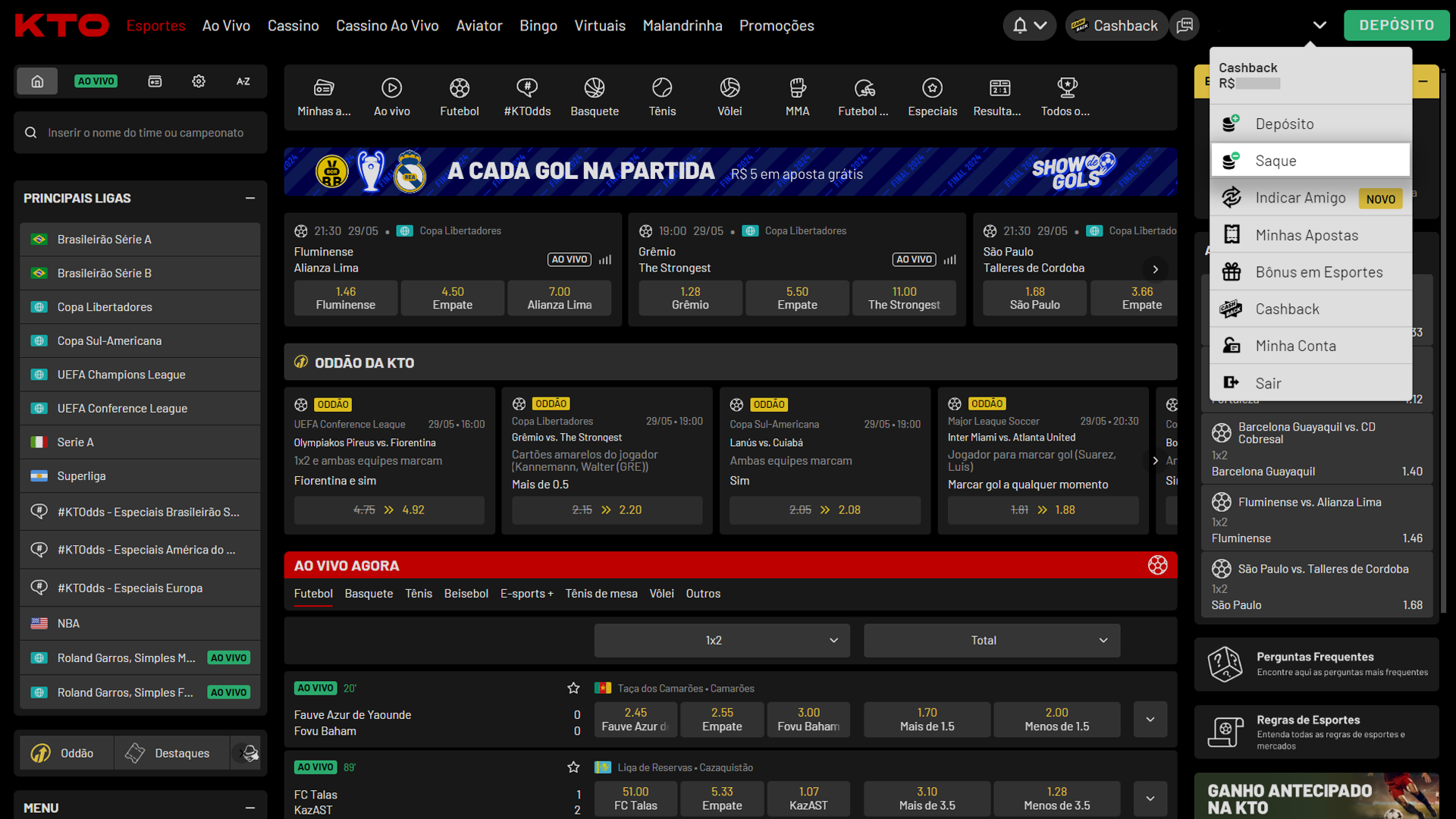
Task: Collapse the Principais Ligas section
Action: tap(249, 198)
